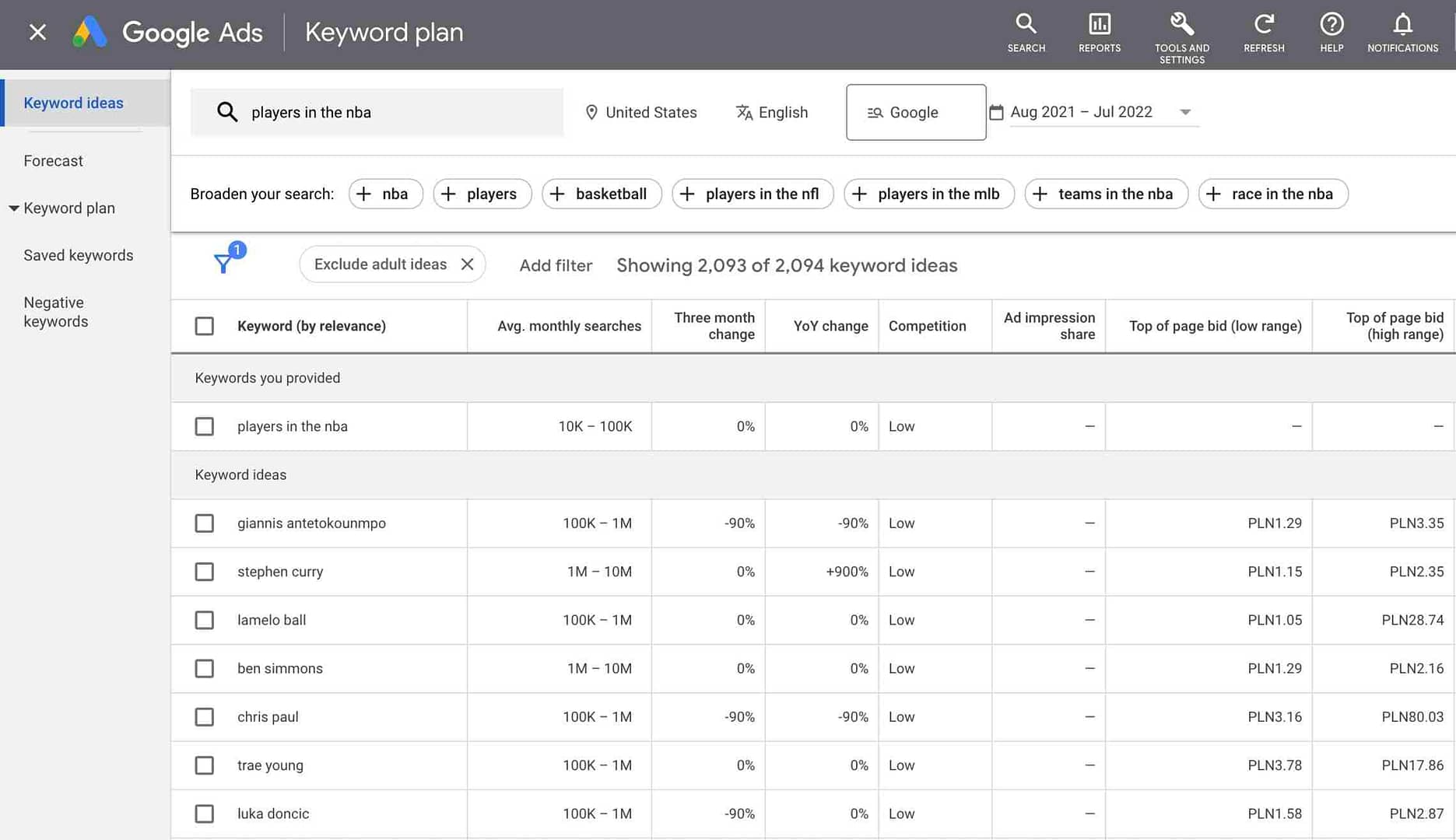Image resolution: width=1456 pixels, height=840 pixels.
Task: Sort by YoY change column header
Action: pos(830,326)
